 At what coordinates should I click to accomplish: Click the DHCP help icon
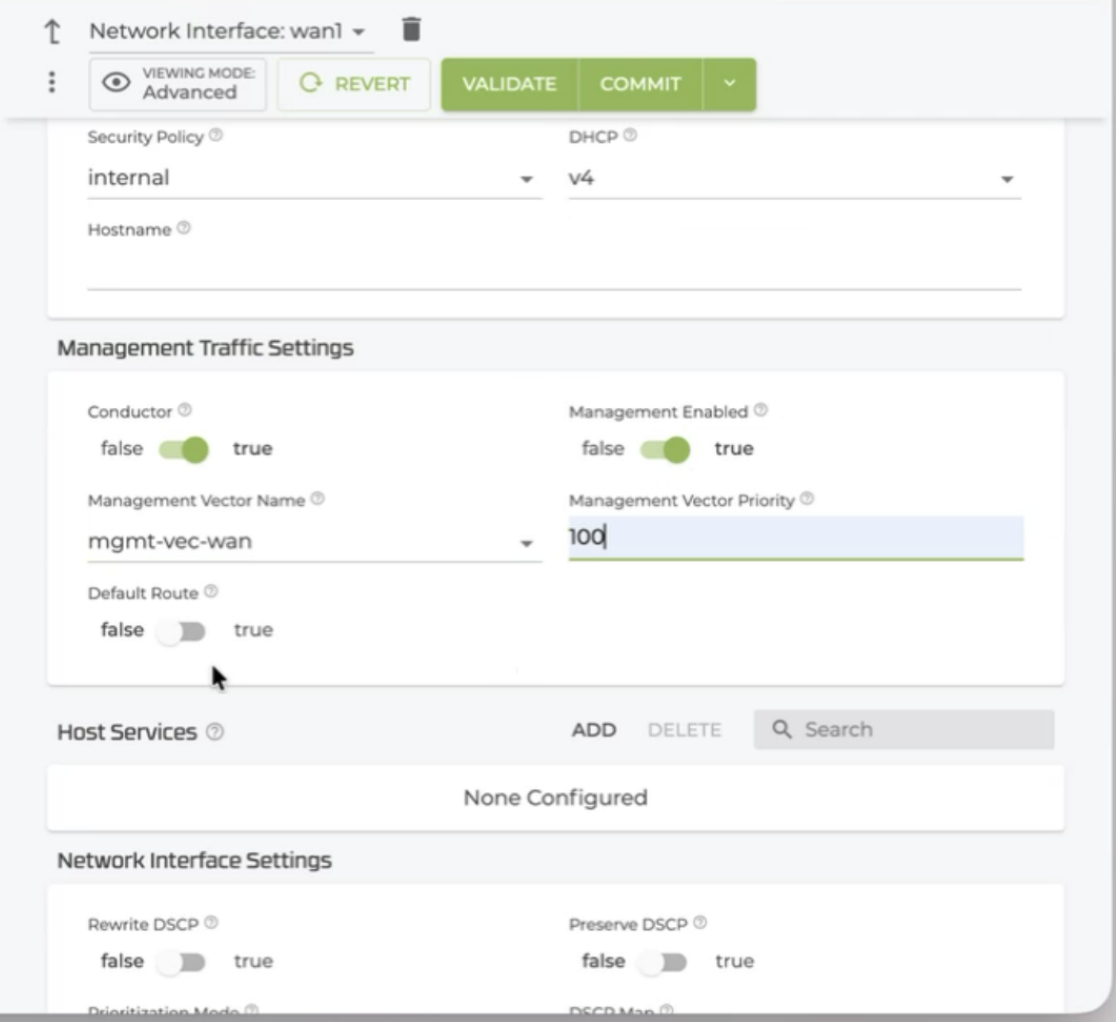[x=630, y=135]
